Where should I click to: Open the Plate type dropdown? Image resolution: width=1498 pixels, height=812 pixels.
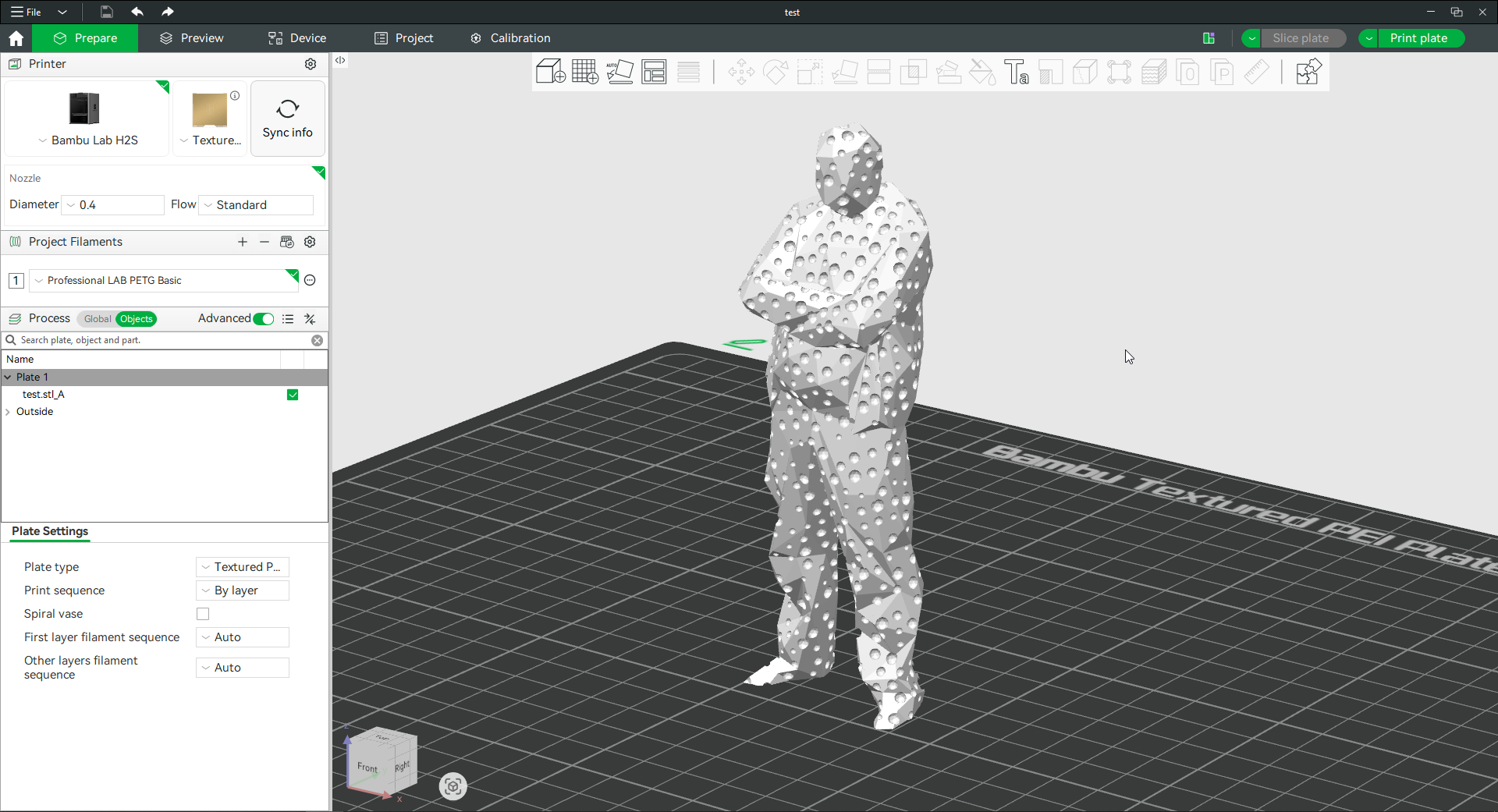pyautogui.click(x=242, y=567)
